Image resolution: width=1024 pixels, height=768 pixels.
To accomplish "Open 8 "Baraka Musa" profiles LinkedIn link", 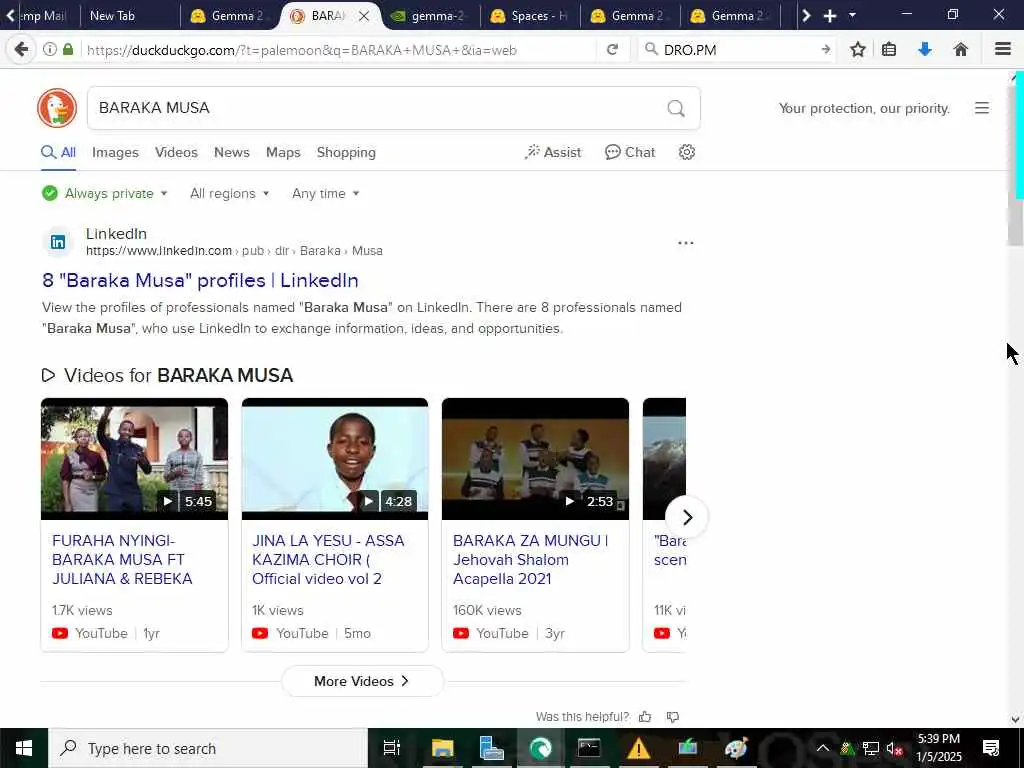I will pos(200,280).
